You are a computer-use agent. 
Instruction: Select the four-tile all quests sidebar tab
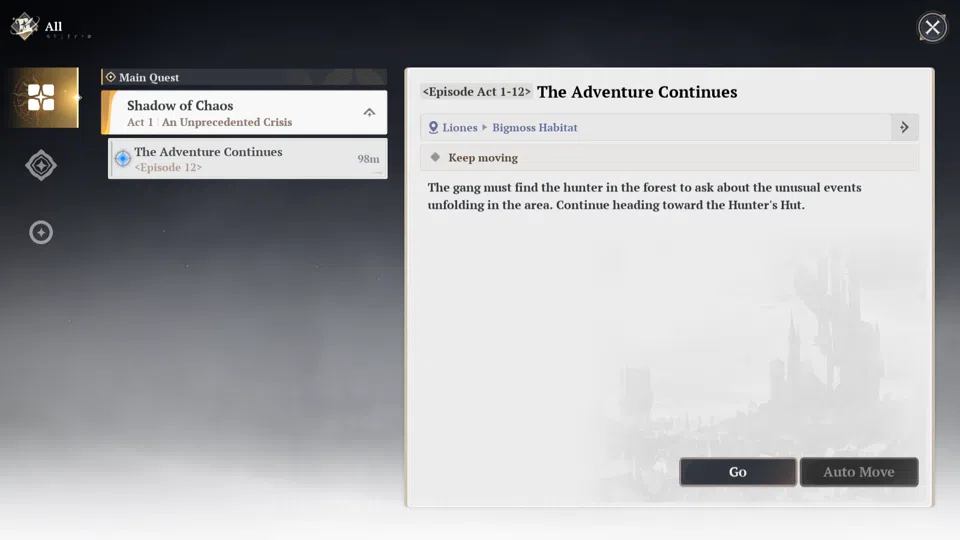point(41,98)
